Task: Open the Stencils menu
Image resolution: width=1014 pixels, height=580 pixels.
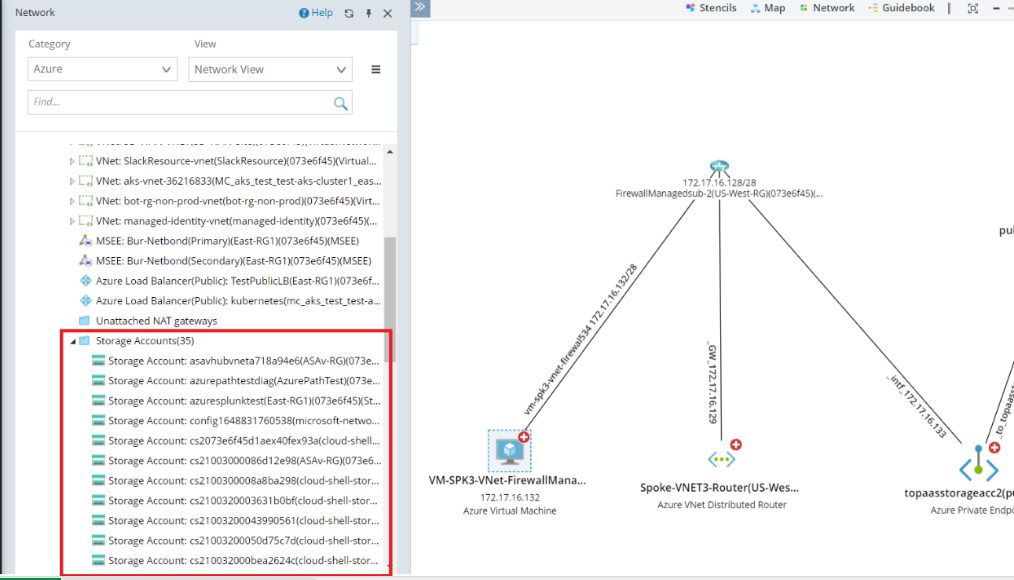Action: click(711, 8)
